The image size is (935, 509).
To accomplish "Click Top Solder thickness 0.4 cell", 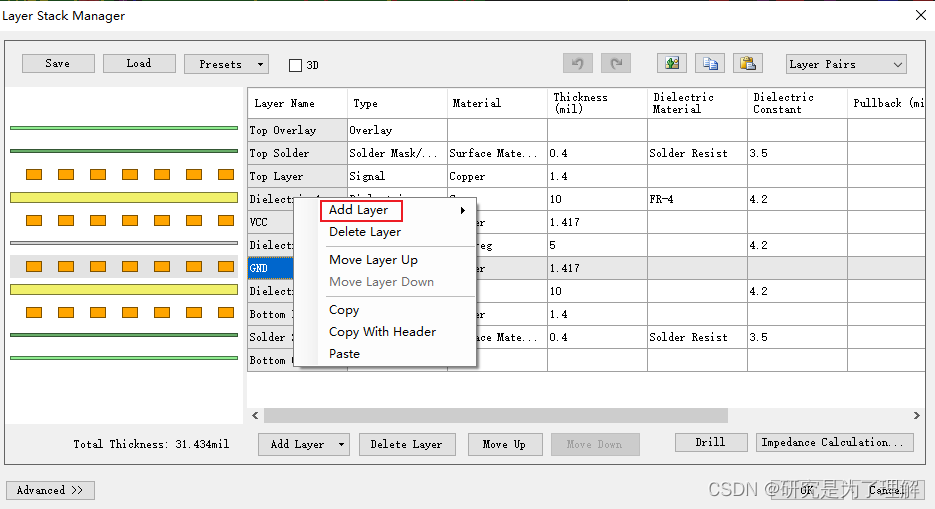I will click(x=597, y=153).
